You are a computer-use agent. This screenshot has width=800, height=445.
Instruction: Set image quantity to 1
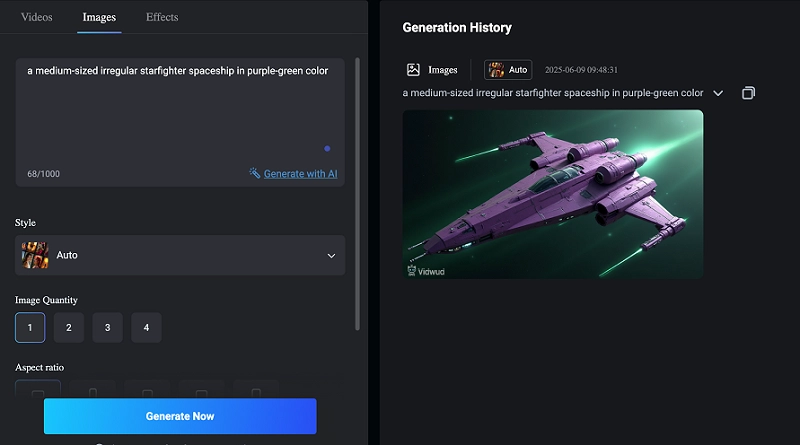pos(30,328)
